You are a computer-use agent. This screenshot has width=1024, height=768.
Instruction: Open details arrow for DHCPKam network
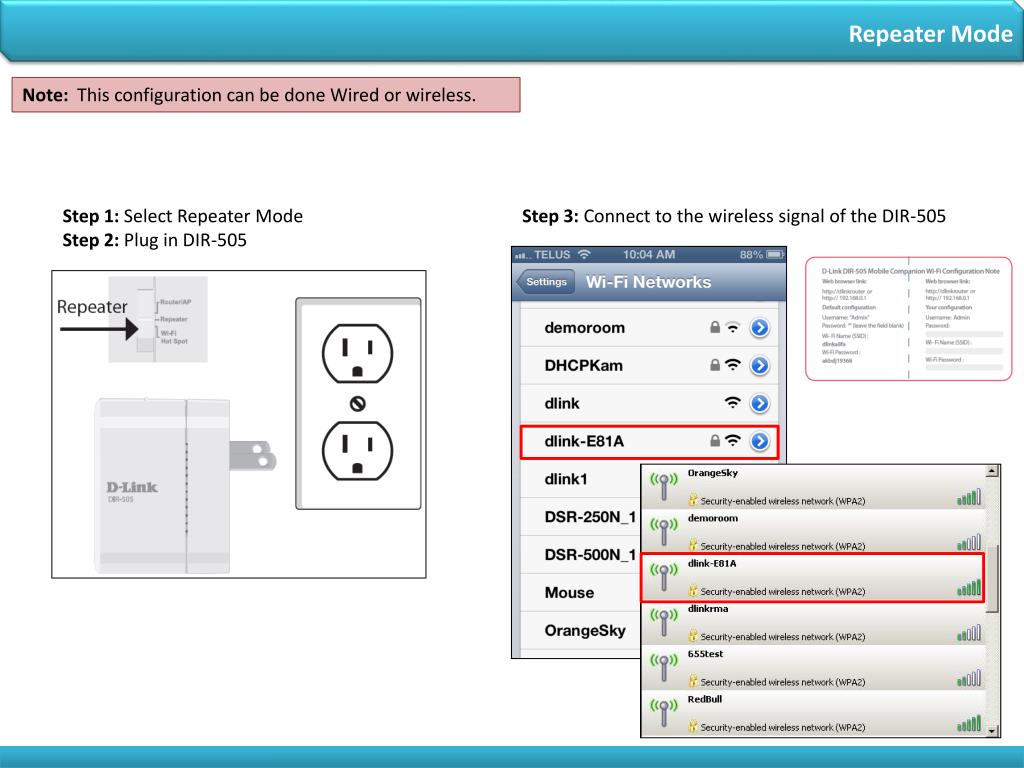click(x=760, y=365)
